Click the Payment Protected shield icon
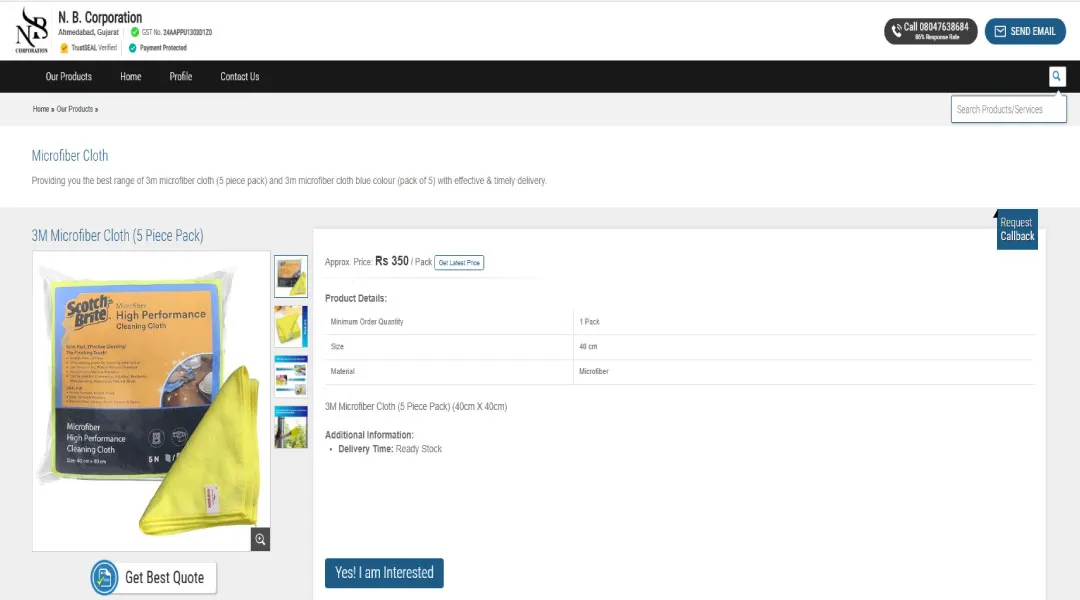Image resolution: width=1080 pixels, height=600 pixels. pos(133,48)
